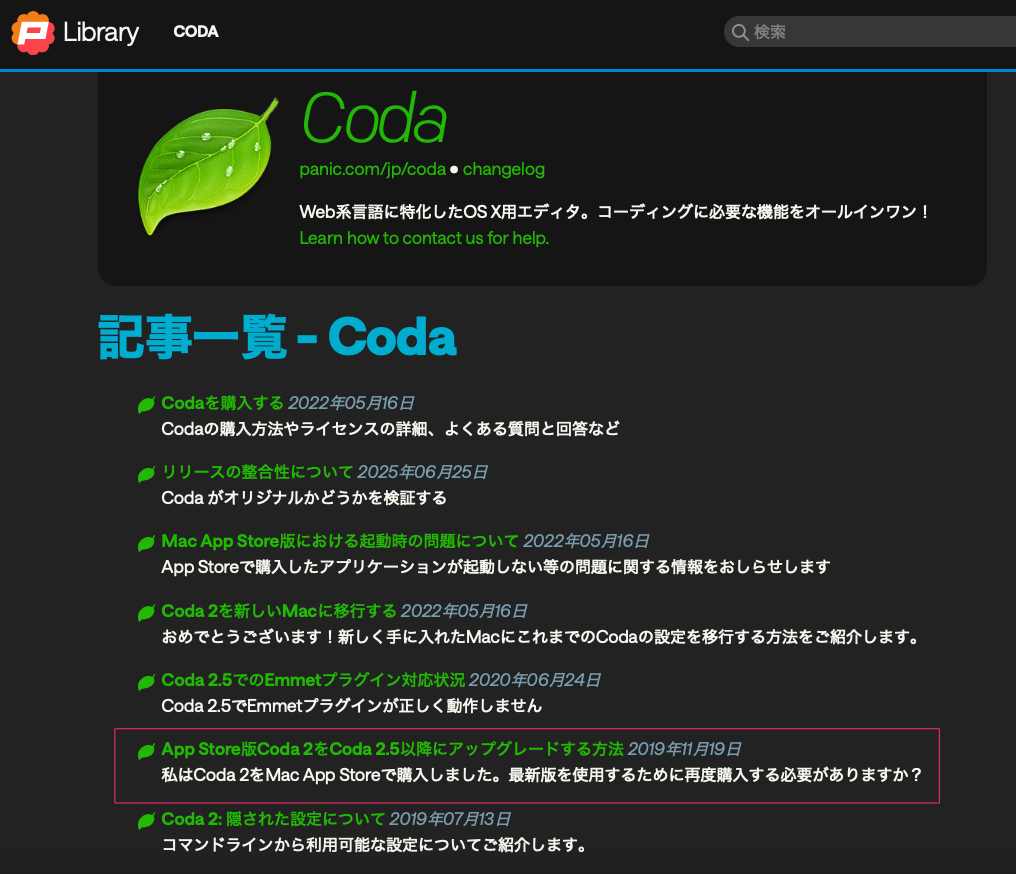Viewport: 1016px width, 874px height.
Task: Click leaf bullet beside Coda 2: 隠された設定について
Action: [x=146, y=821]
